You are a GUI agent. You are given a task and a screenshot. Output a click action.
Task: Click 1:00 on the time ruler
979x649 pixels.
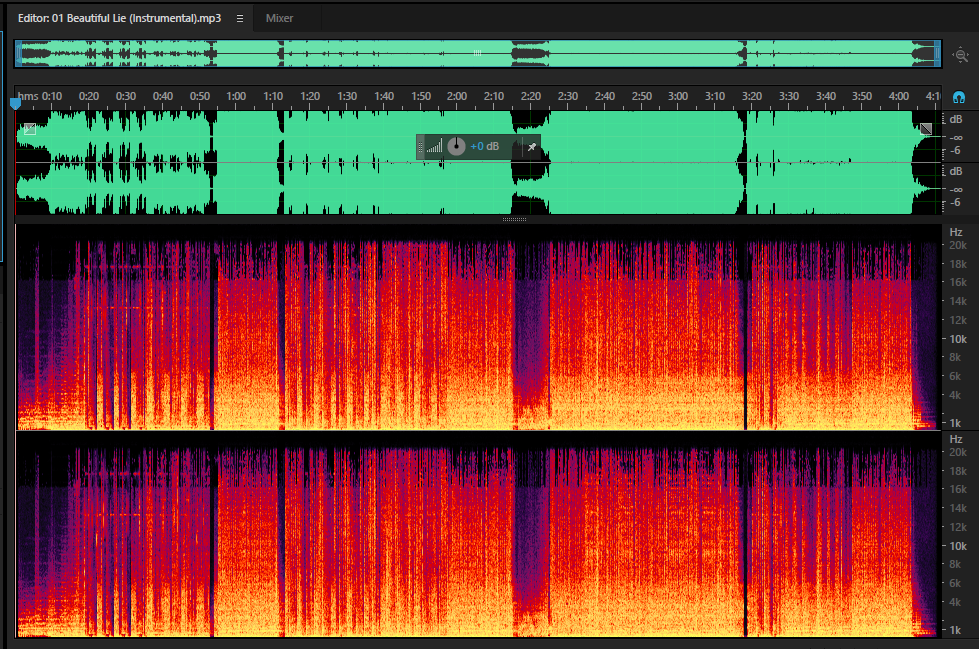[236, 96]
